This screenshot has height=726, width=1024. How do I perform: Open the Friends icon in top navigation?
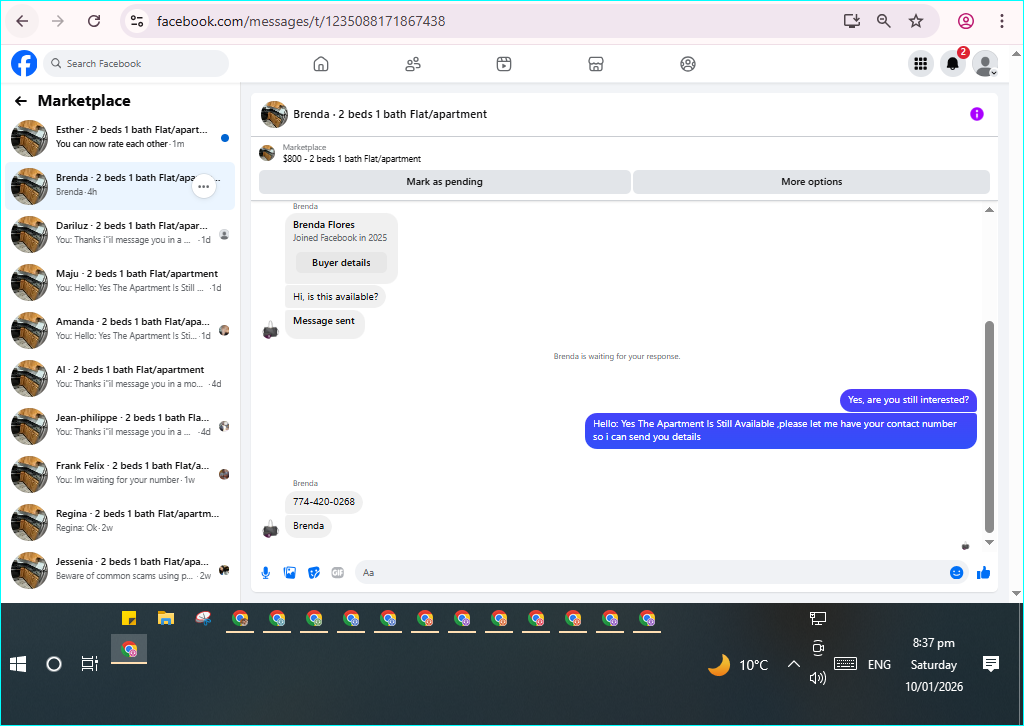click(413, 64)
